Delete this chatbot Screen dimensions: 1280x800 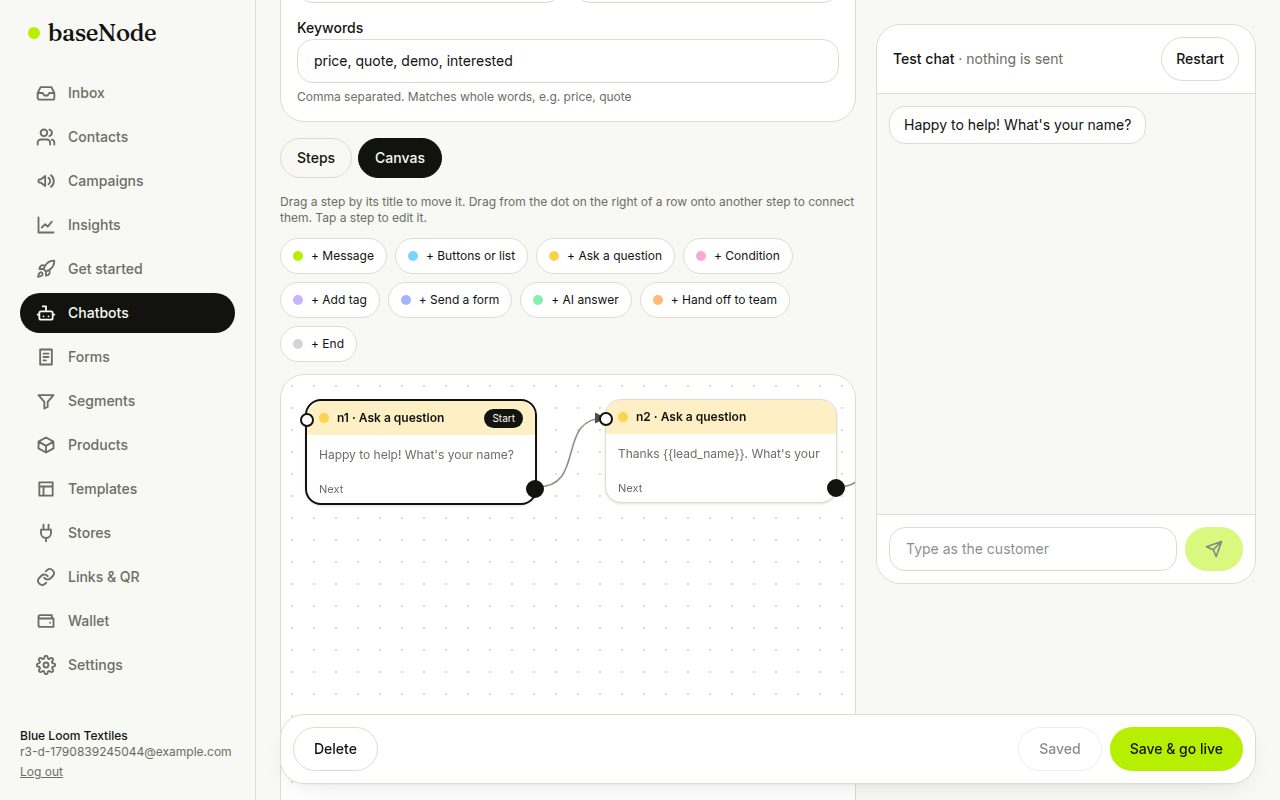pyautogui.click(x=336, y=749)
